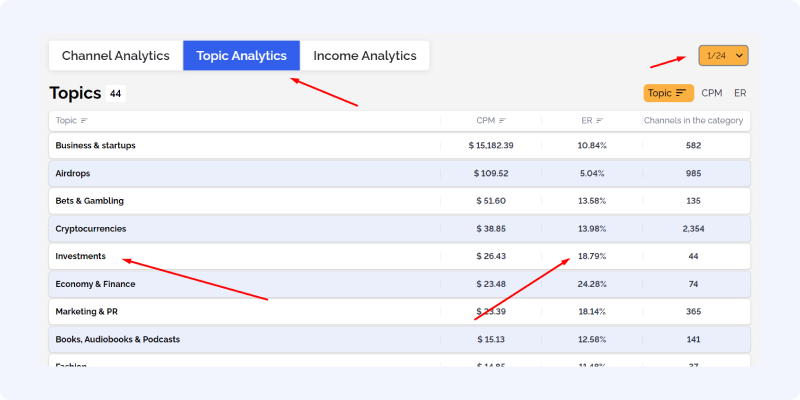Switch to Channel Analytics tab
This screenshot has height=400, width=800.
coord(116,56)
